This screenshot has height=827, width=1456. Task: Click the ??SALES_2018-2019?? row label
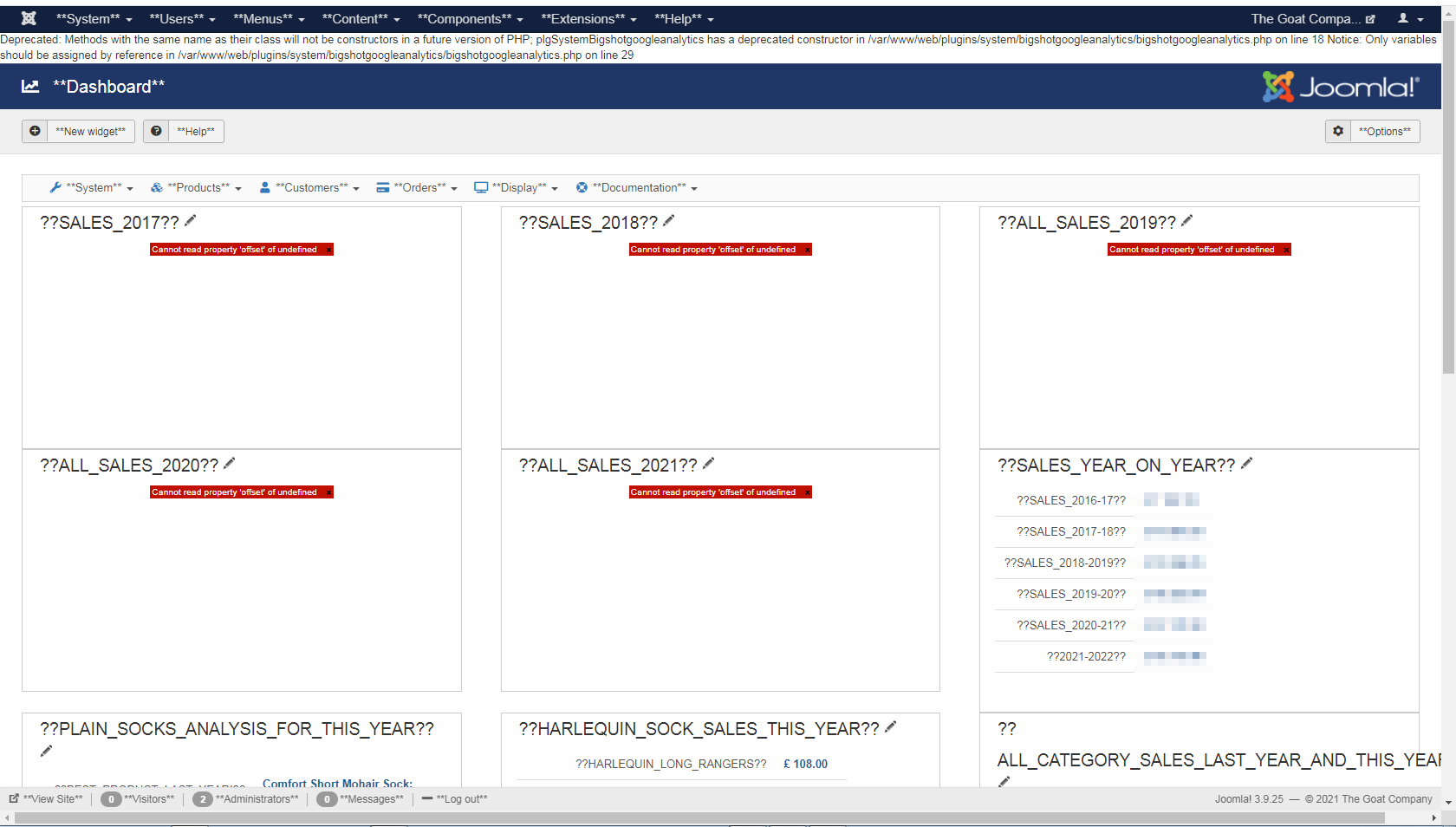pyautogui.click(x=1065, y=563)
